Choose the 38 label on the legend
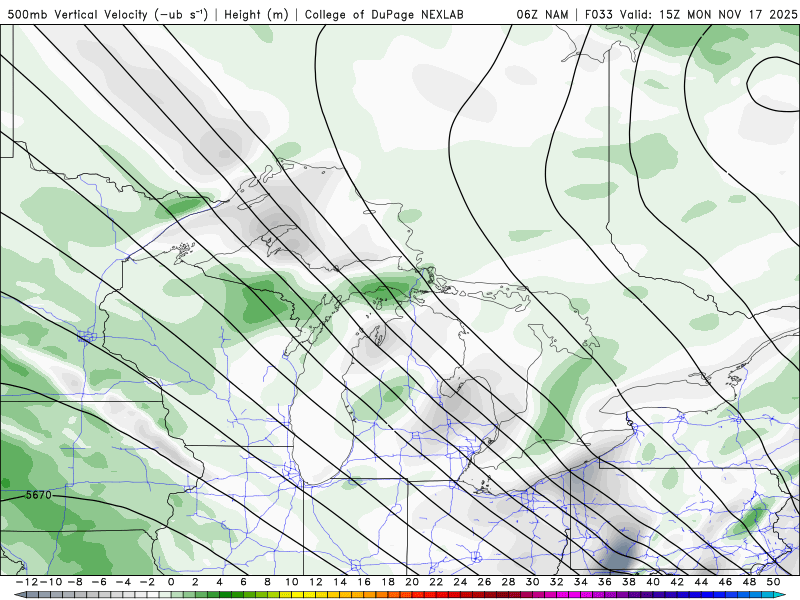Viewport: 800px width, 600px height. 629,582
